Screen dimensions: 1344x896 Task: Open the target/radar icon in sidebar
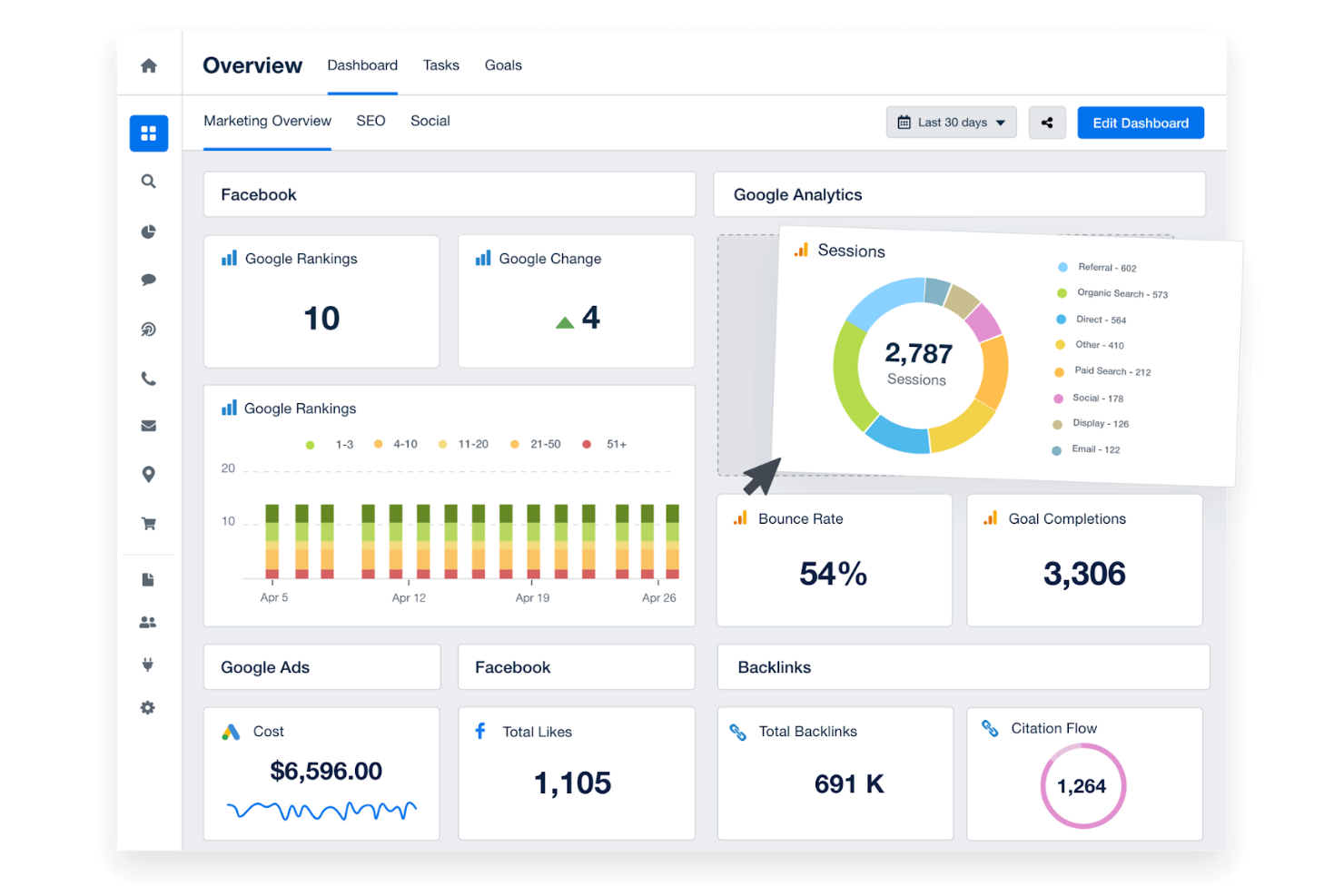point(149,329)
